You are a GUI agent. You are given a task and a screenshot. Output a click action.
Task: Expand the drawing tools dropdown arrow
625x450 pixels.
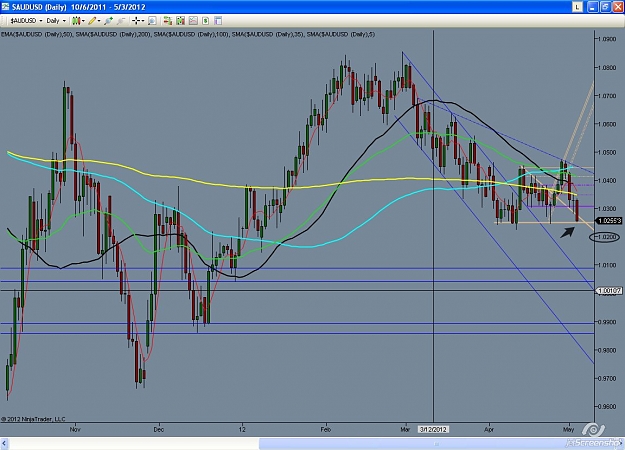point(99,21)
